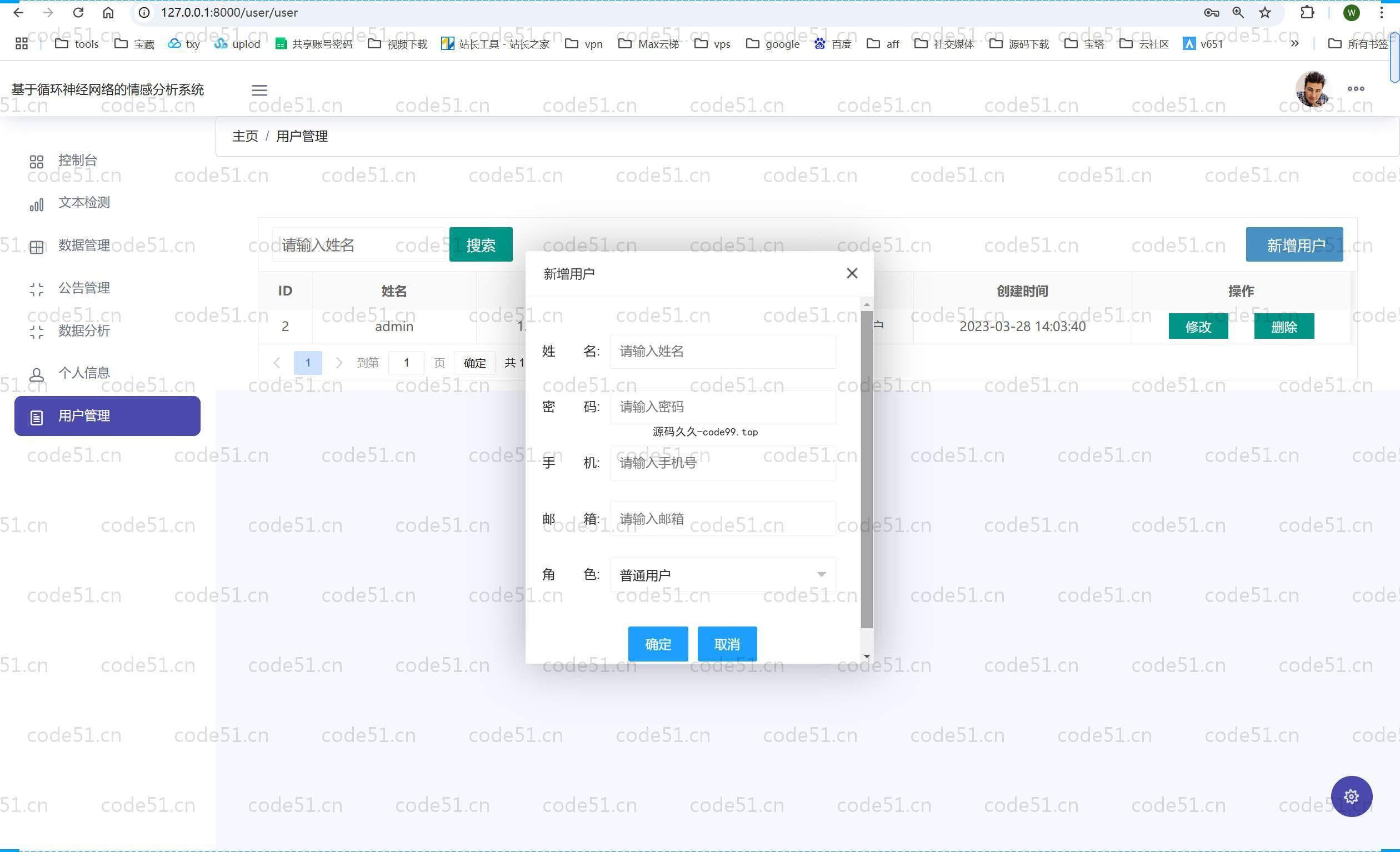Screen dimensions: 1400x852
Task: Expand the bookmarks overflow chevron
Action: [x=1294, y=43]
